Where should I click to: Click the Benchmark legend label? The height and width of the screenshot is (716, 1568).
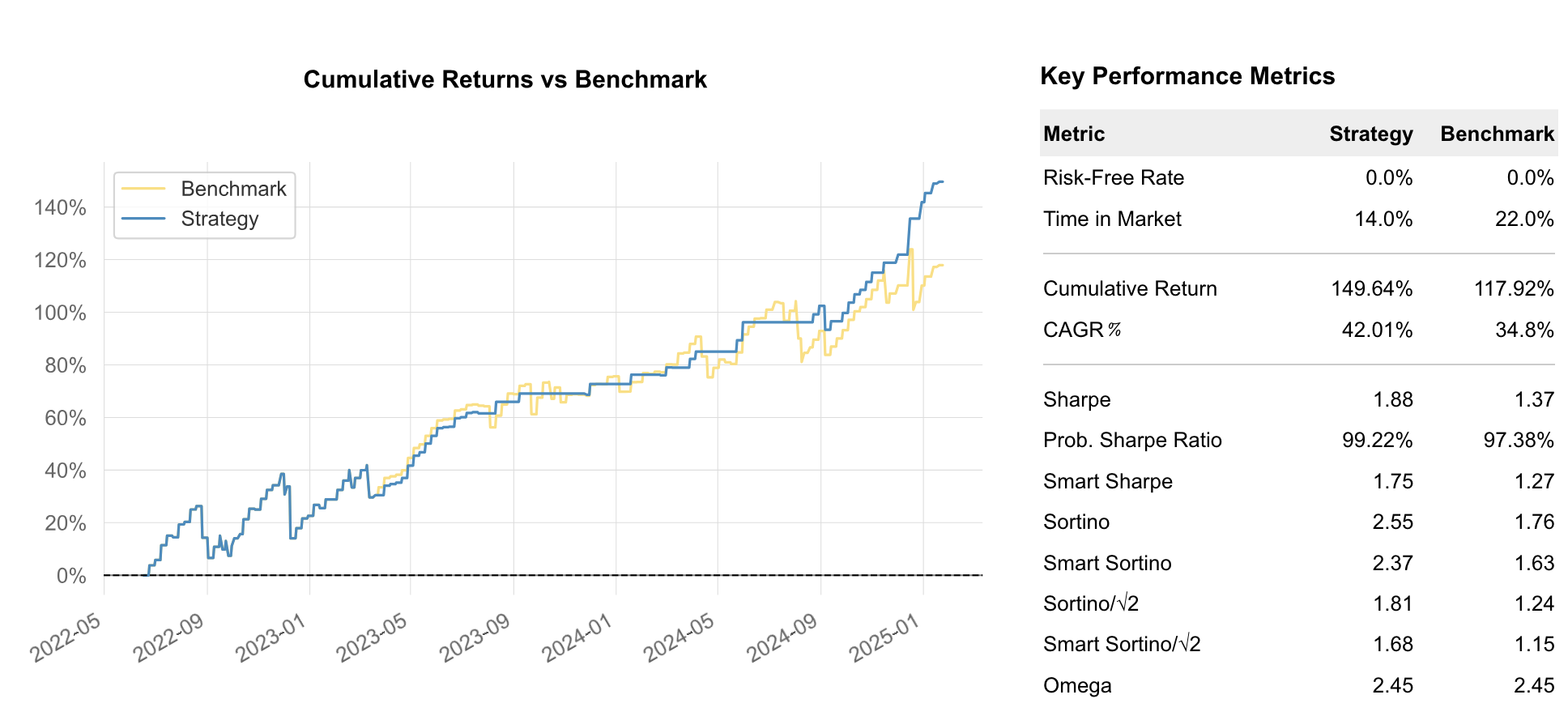[x=233, y=189]
